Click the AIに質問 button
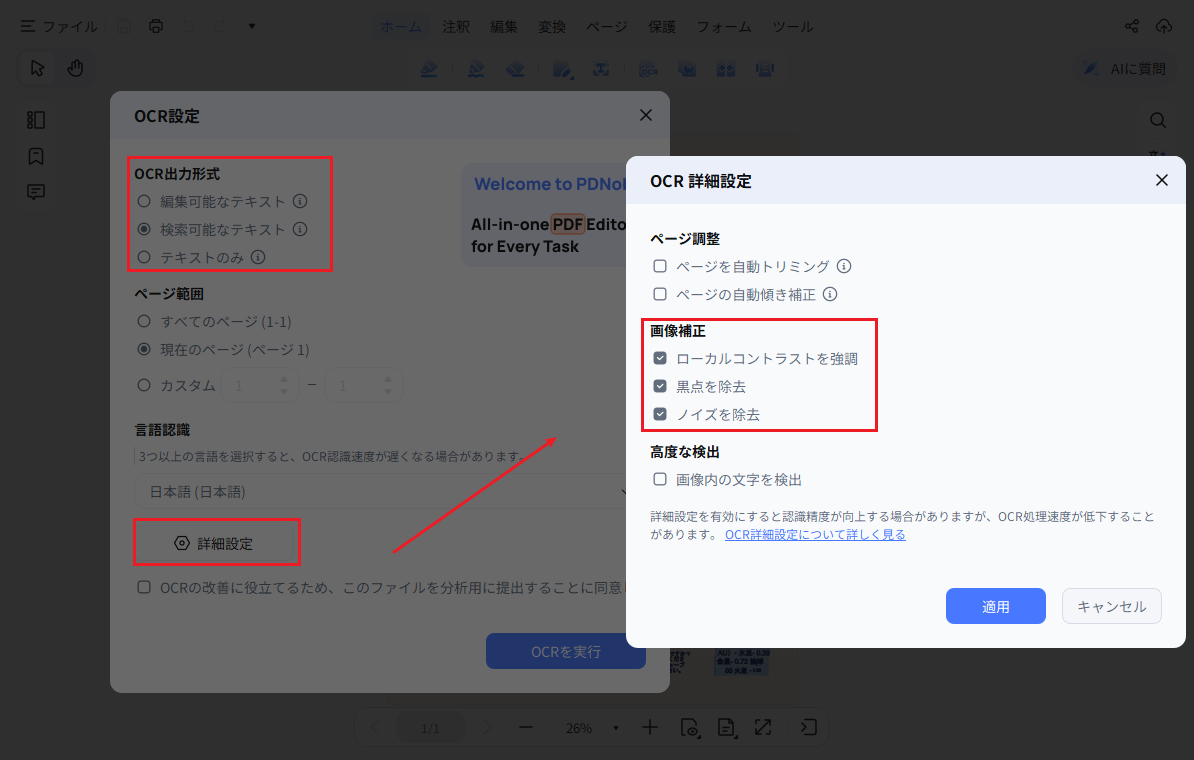 [x=1125, y=69]
